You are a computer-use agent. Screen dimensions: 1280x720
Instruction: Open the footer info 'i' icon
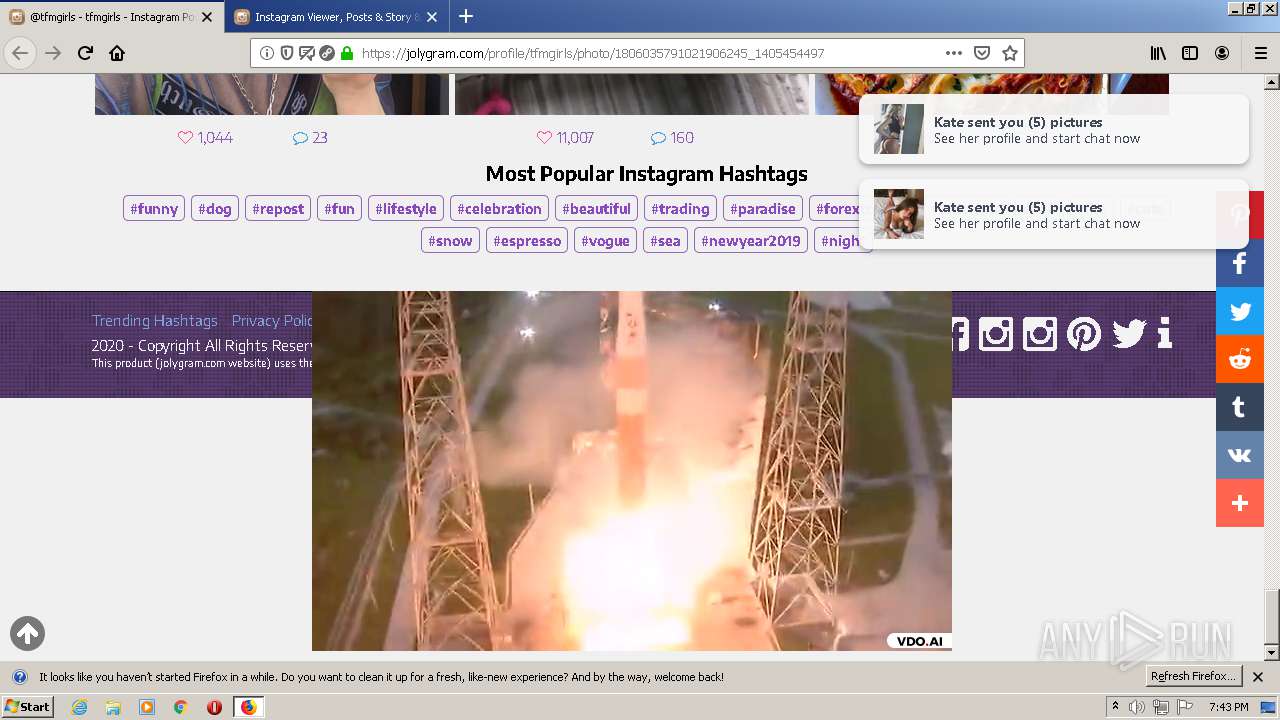[x=1164, y=333]
